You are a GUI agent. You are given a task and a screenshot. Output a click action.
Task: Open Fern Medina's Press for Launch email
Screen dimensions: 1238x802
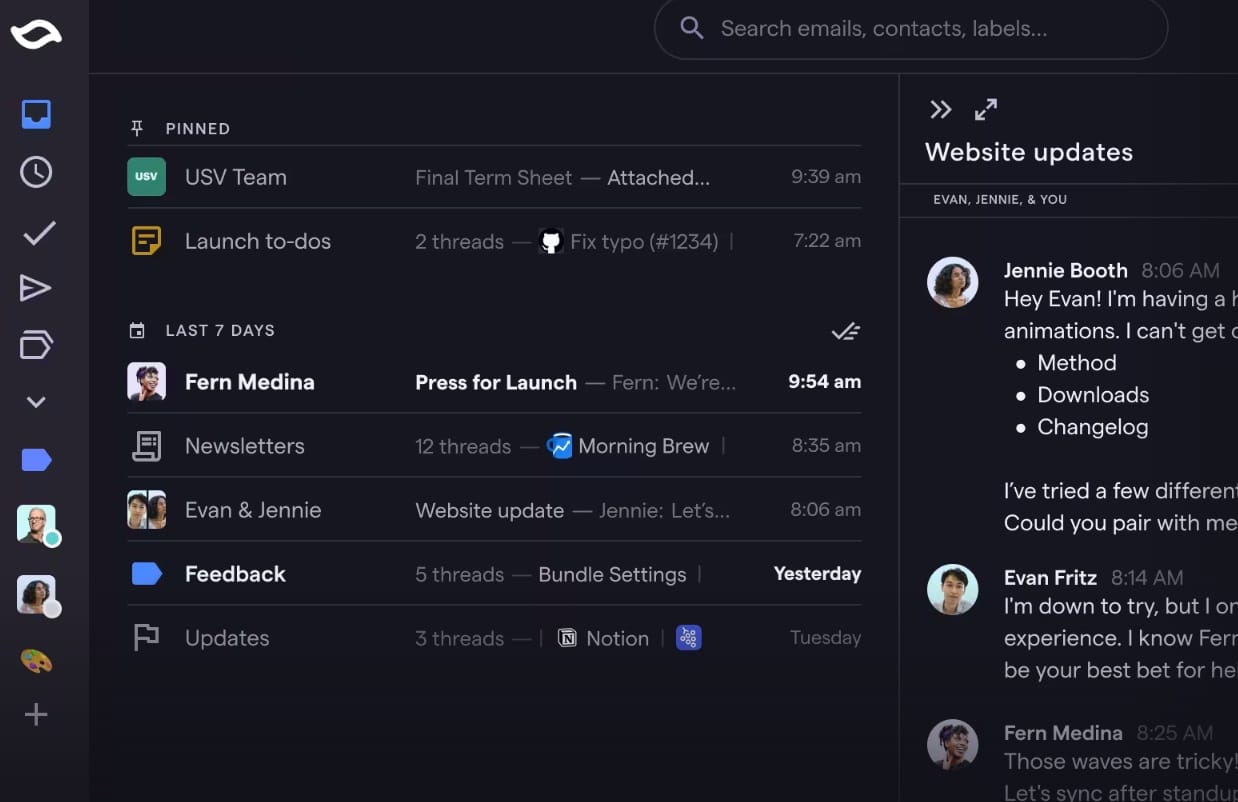click(x=494, y=382)
